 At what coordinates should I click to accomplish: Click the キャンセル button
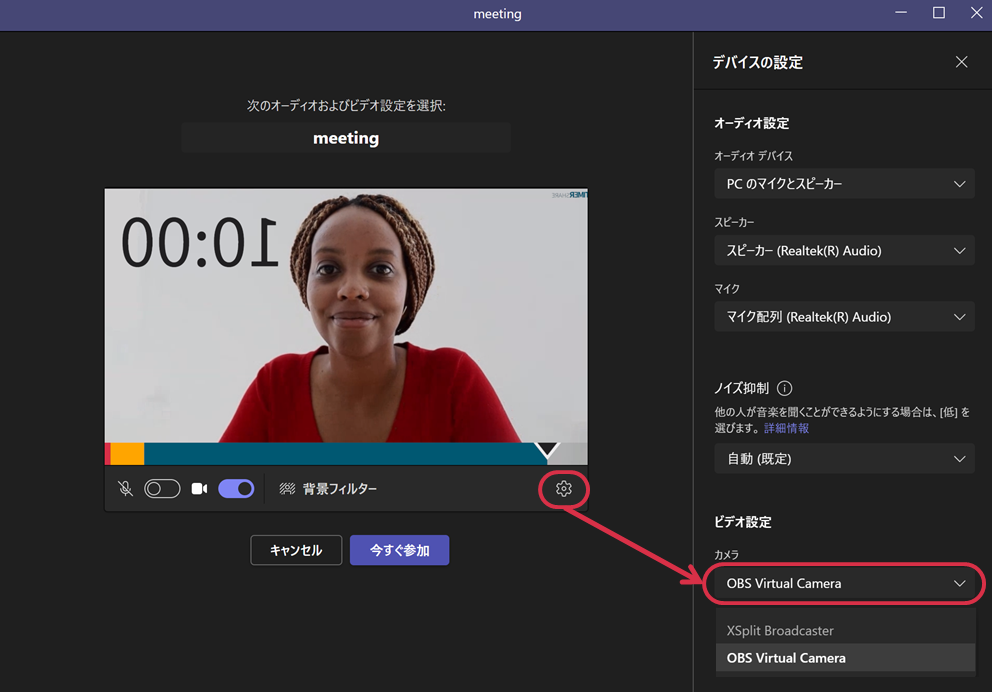click(x=296, y=550)
